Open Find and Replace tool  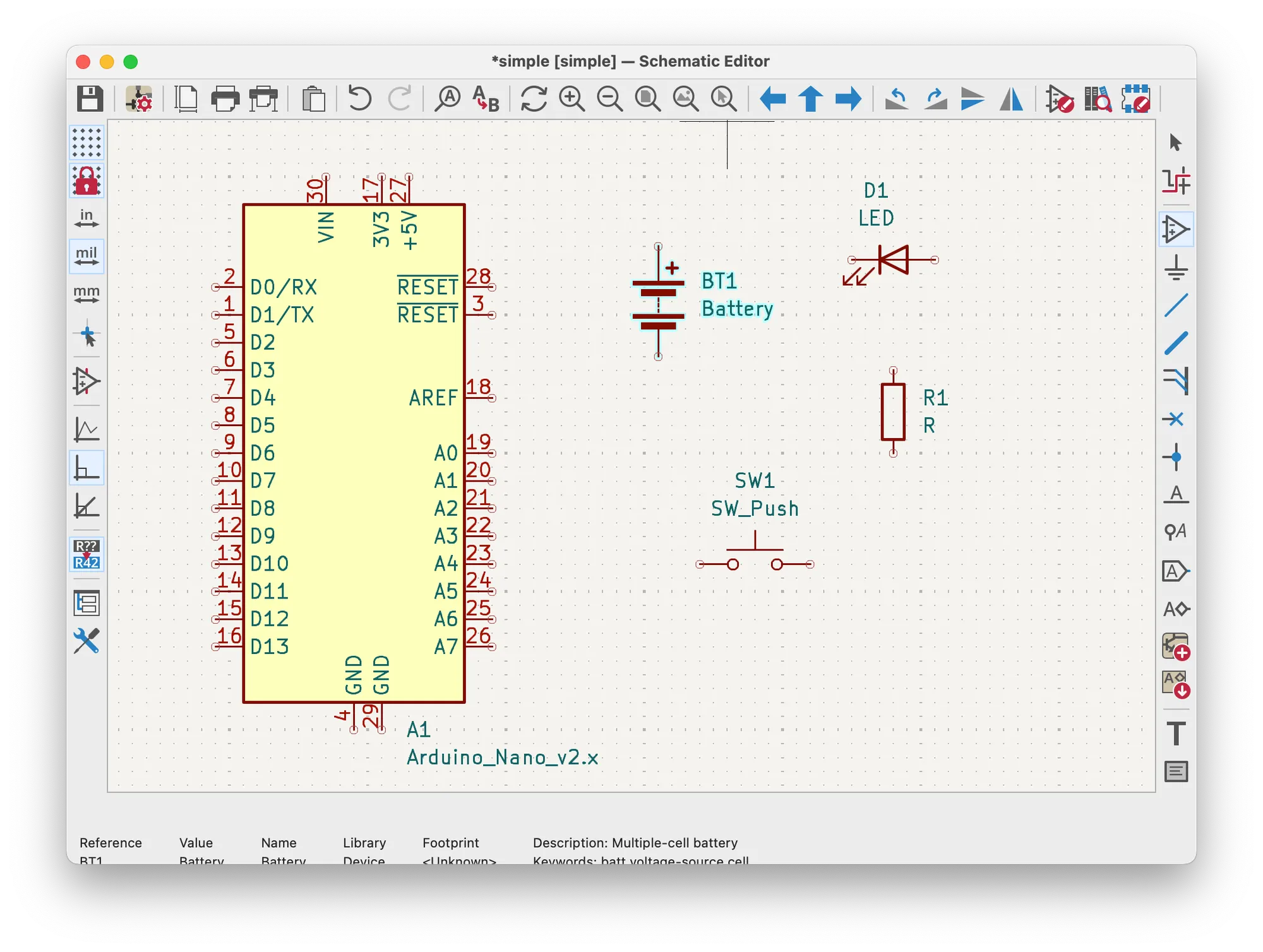coord(486,99)
